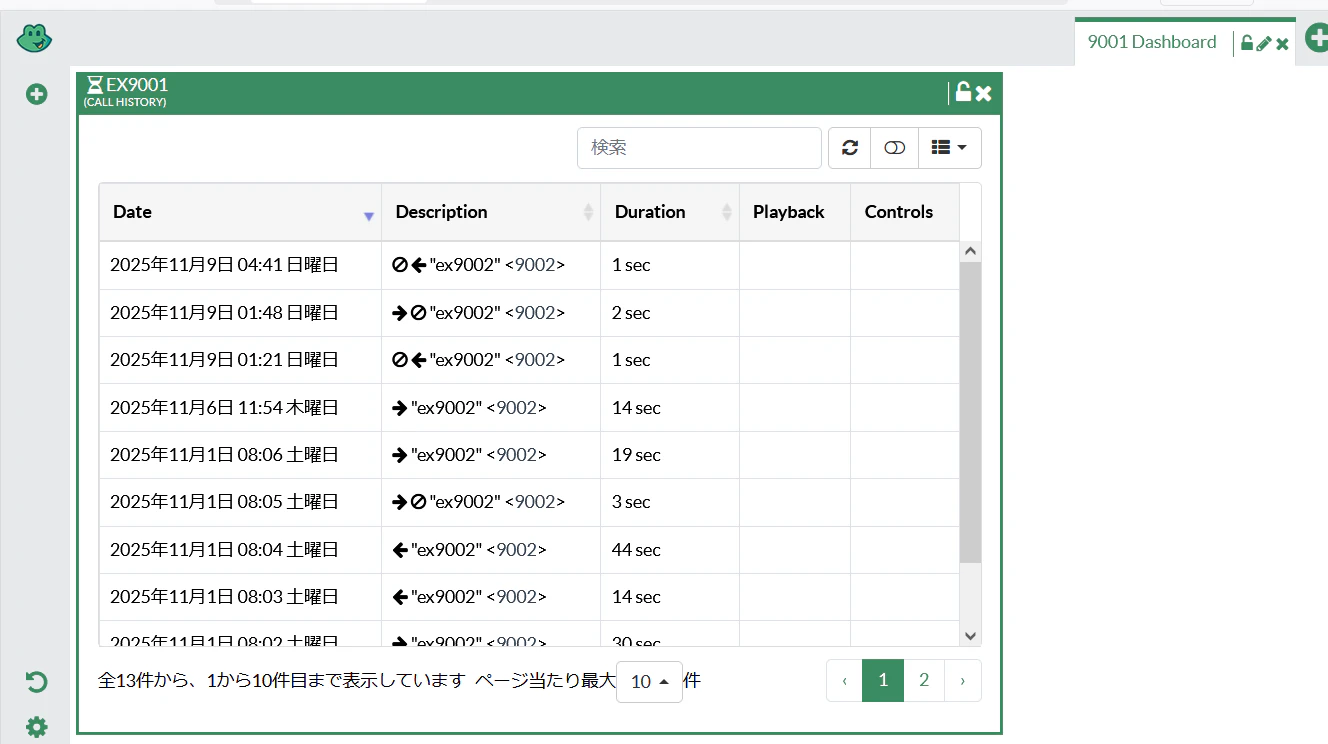
Task: Click the 9002 number in the 08:04 row
Action: [x=516, y=550]
